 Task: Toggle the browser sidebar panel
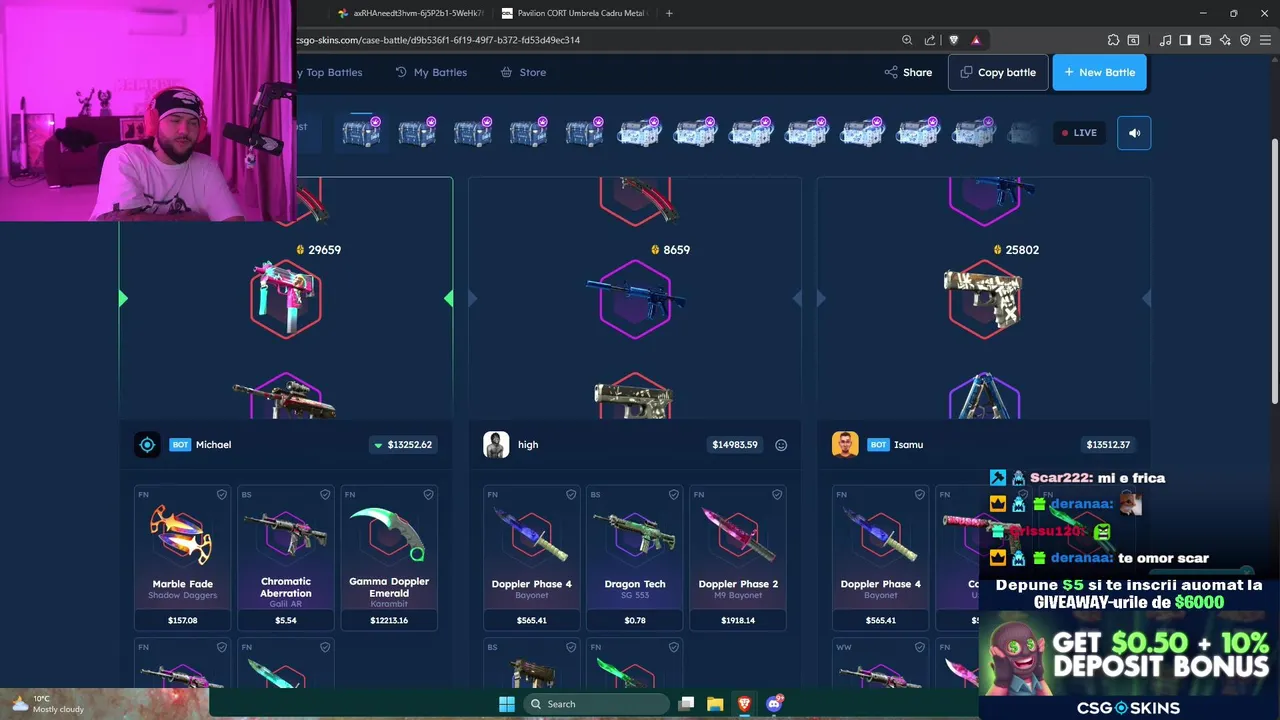[x=1185, y=40]
